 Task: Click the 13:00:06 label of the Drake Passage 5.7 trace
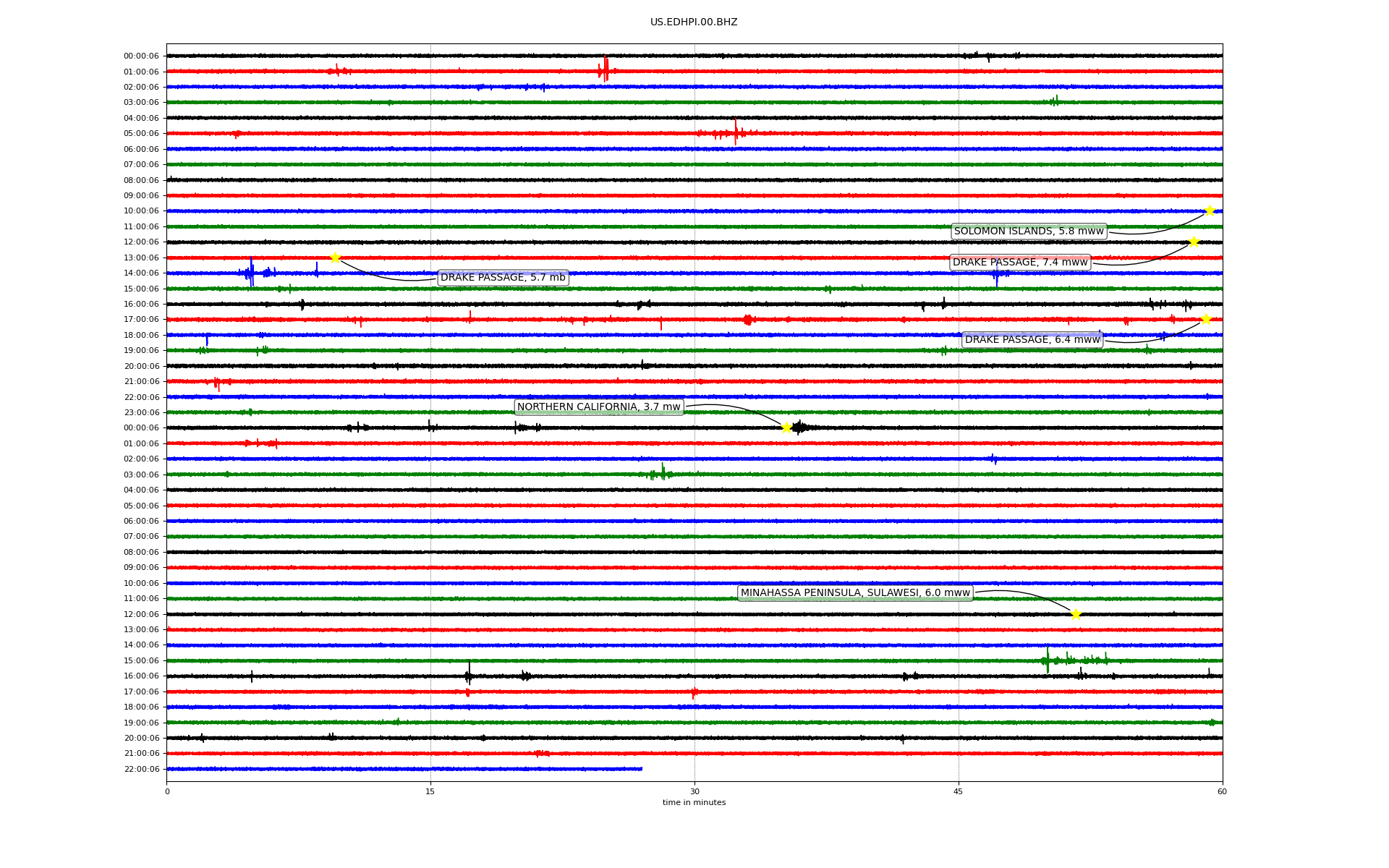[x=141, y=258]
